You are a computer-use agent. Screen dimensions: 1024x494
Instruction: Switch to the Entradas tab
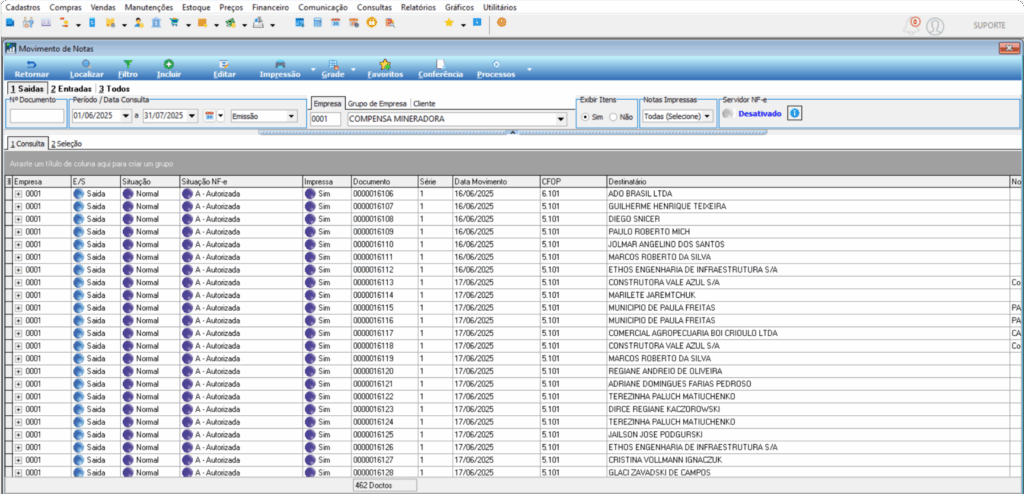click(x=71, y=89)
